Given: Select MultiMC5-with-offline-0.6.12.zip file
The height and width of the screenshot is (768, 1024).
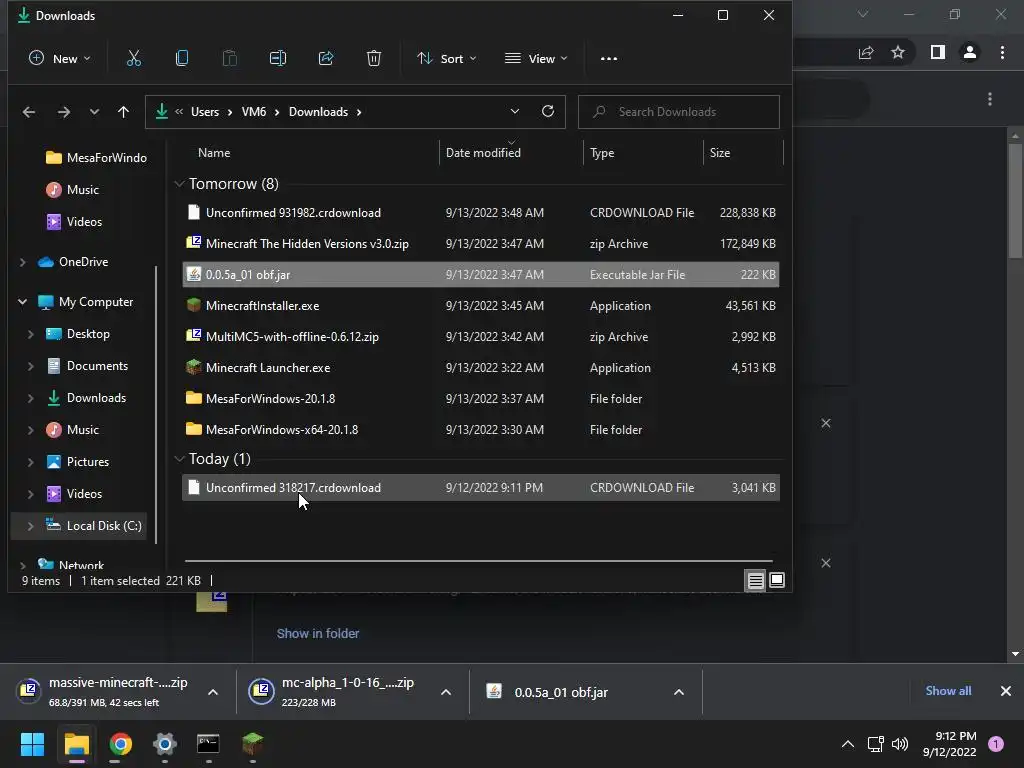Looking at the screenshot, I should (x=481, y=337).
